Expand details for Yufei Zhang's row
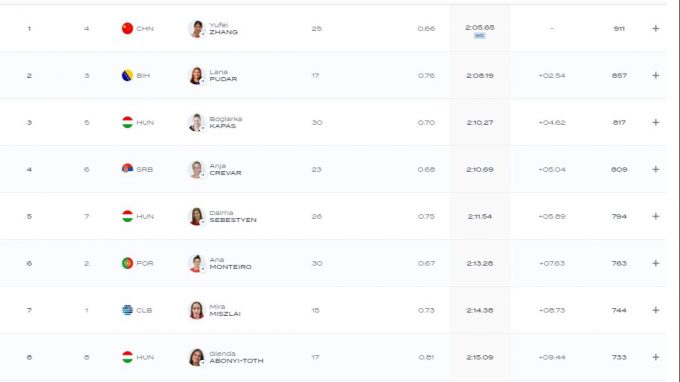Viewport: 680px width, 382px height. pos(655,29)
